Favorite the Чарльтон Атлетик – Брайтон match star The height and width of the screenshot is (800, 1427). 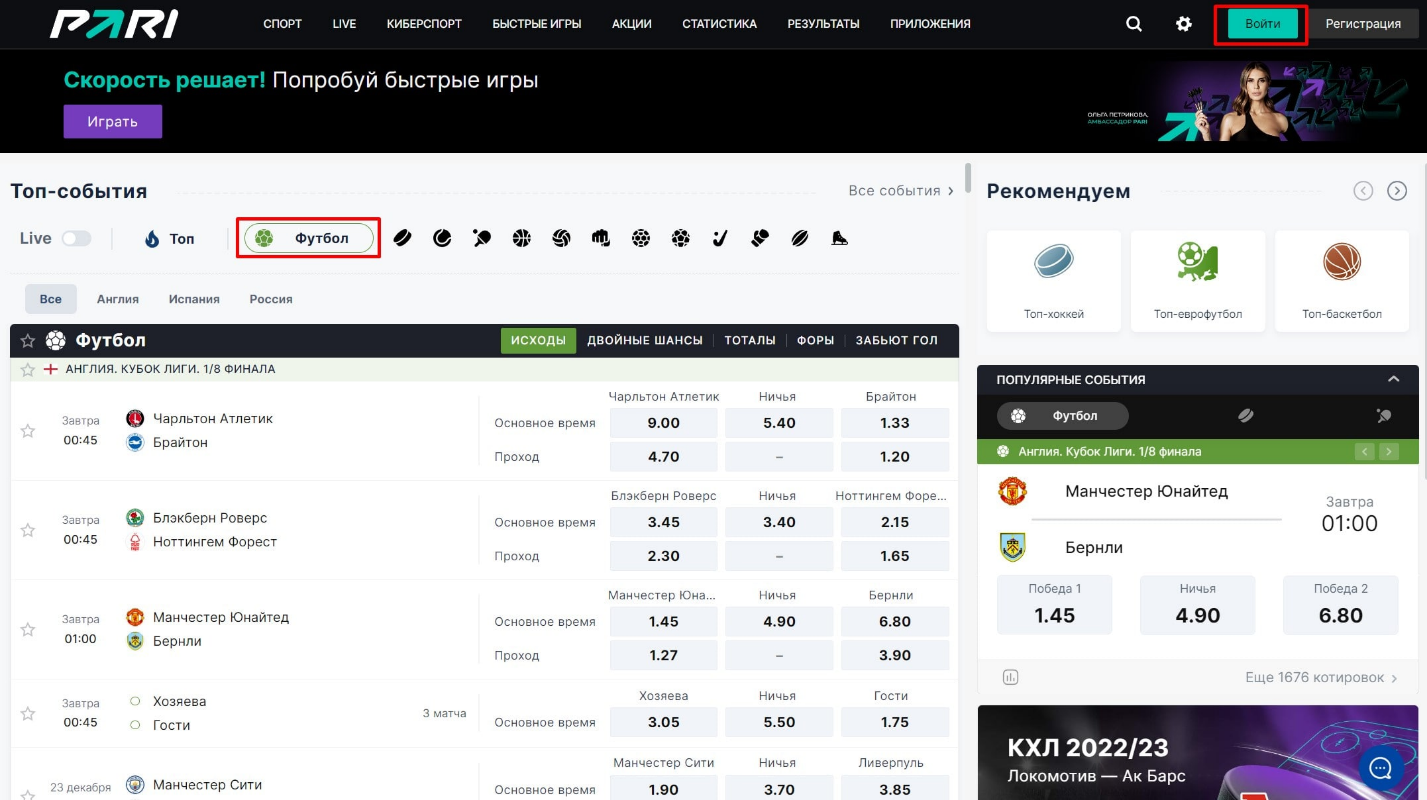(x=28, y=431)
